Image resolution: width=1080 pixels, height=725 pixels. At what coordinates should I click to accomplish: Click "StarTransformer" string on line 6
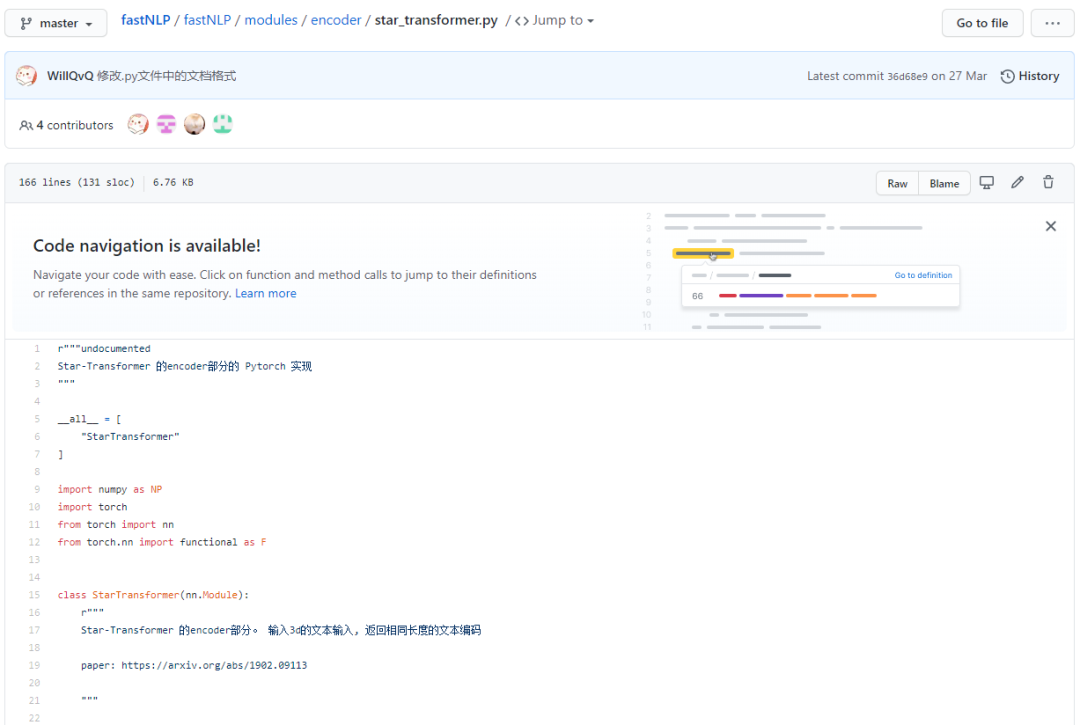tap(130, 437)
